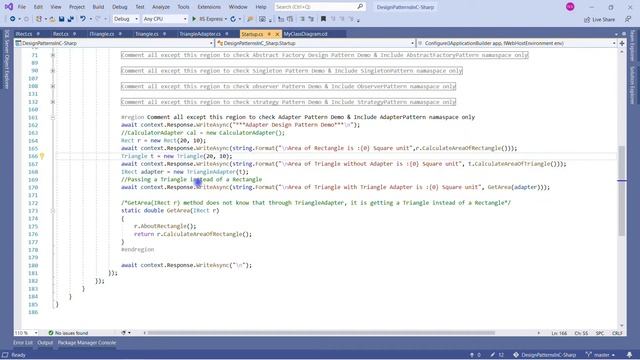Open the Analyze menu
The width and height of the screenshot is (640, 360).
click(161, 7)
